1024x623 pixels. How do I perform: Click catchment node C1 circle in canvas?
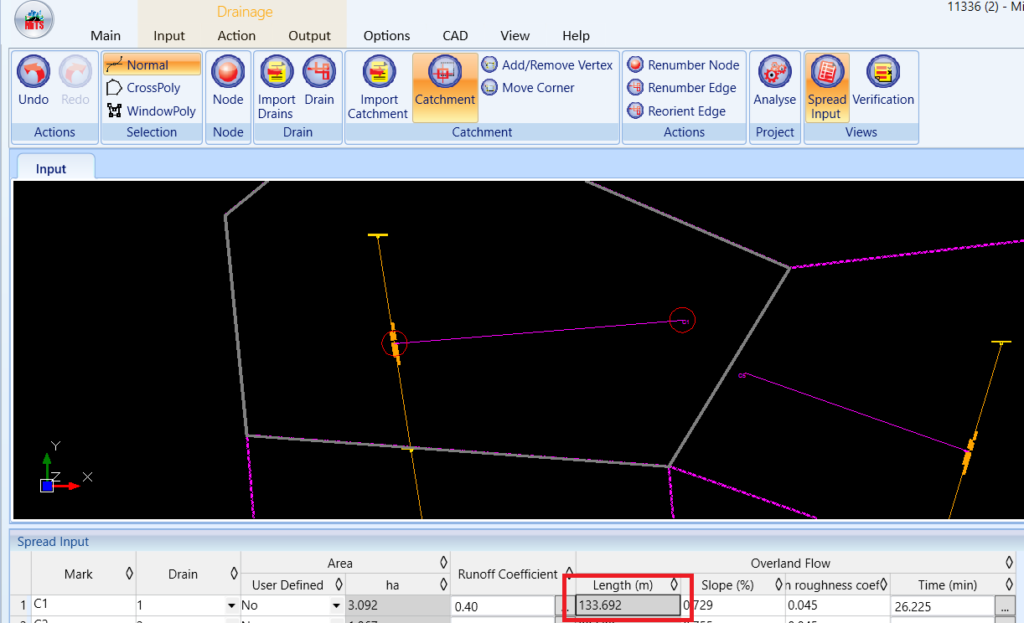[682, 321]
